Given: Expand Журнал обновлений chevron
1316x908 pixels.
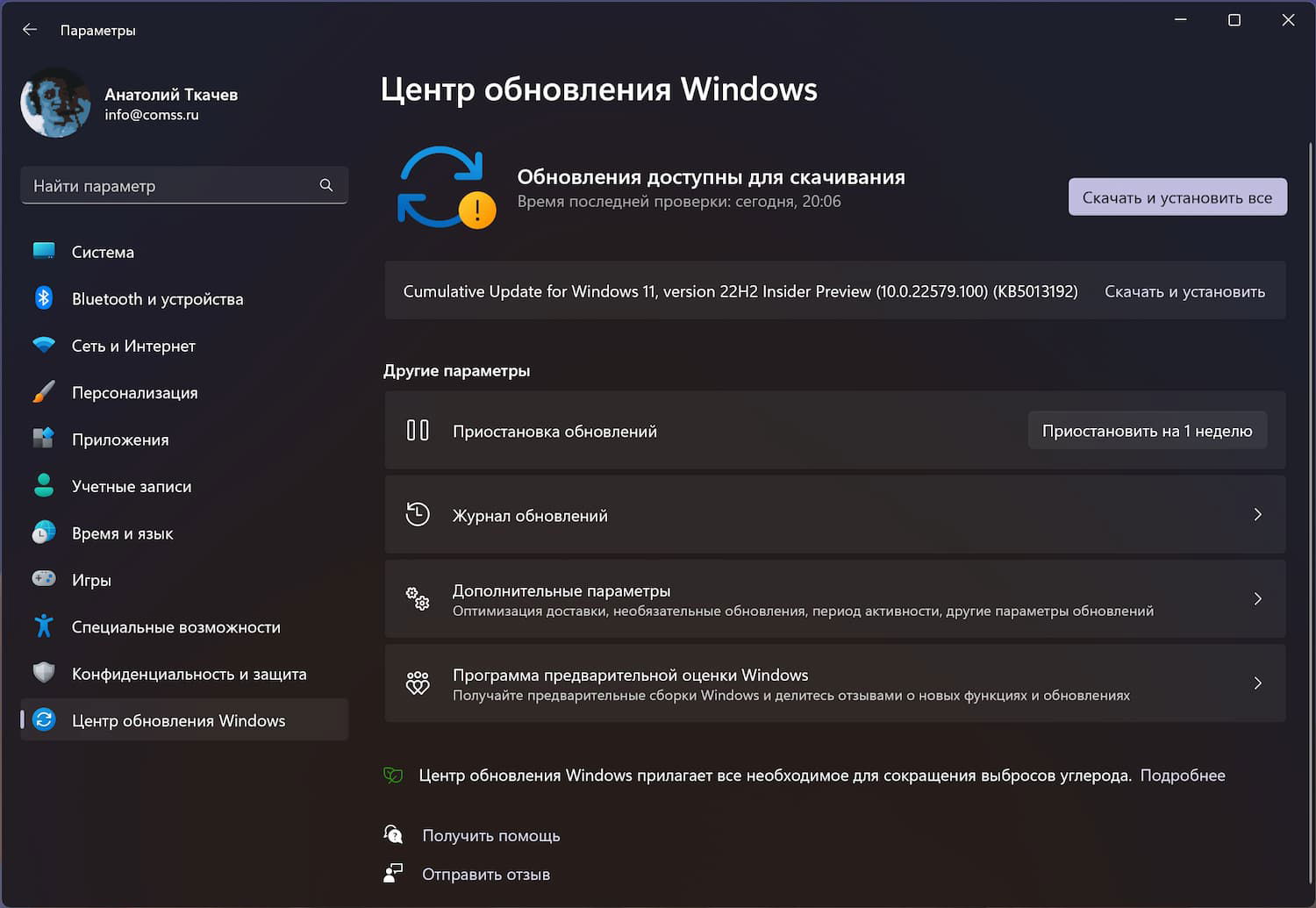Looking at the screenshot, I should coord(1258,515).
